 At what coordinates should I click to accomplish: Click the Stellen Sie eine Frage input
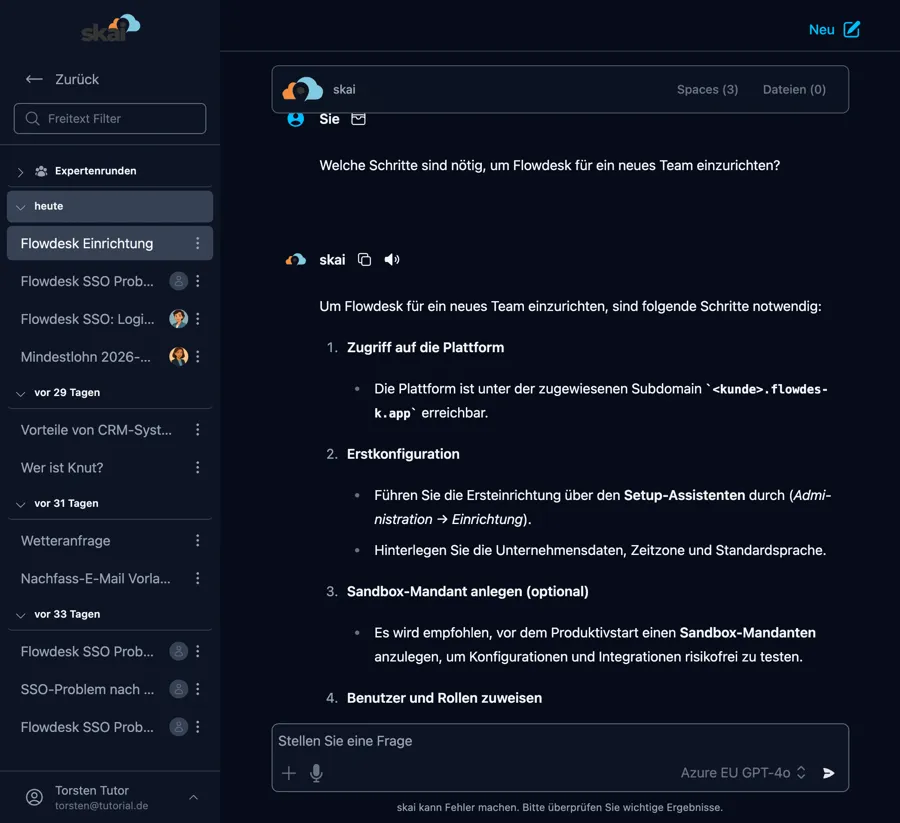click(560, 741)
